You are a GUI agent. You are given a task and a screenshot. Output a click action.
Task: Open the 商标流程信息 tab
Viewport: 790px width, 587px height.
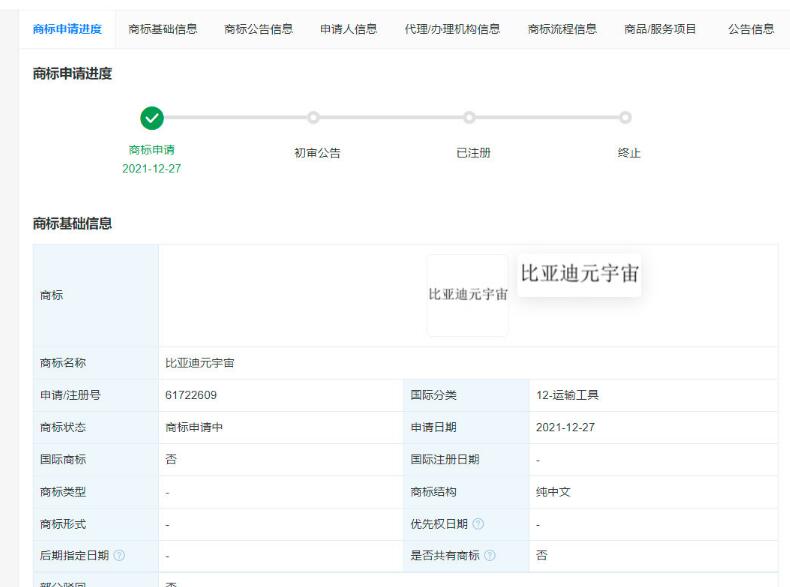562,29
